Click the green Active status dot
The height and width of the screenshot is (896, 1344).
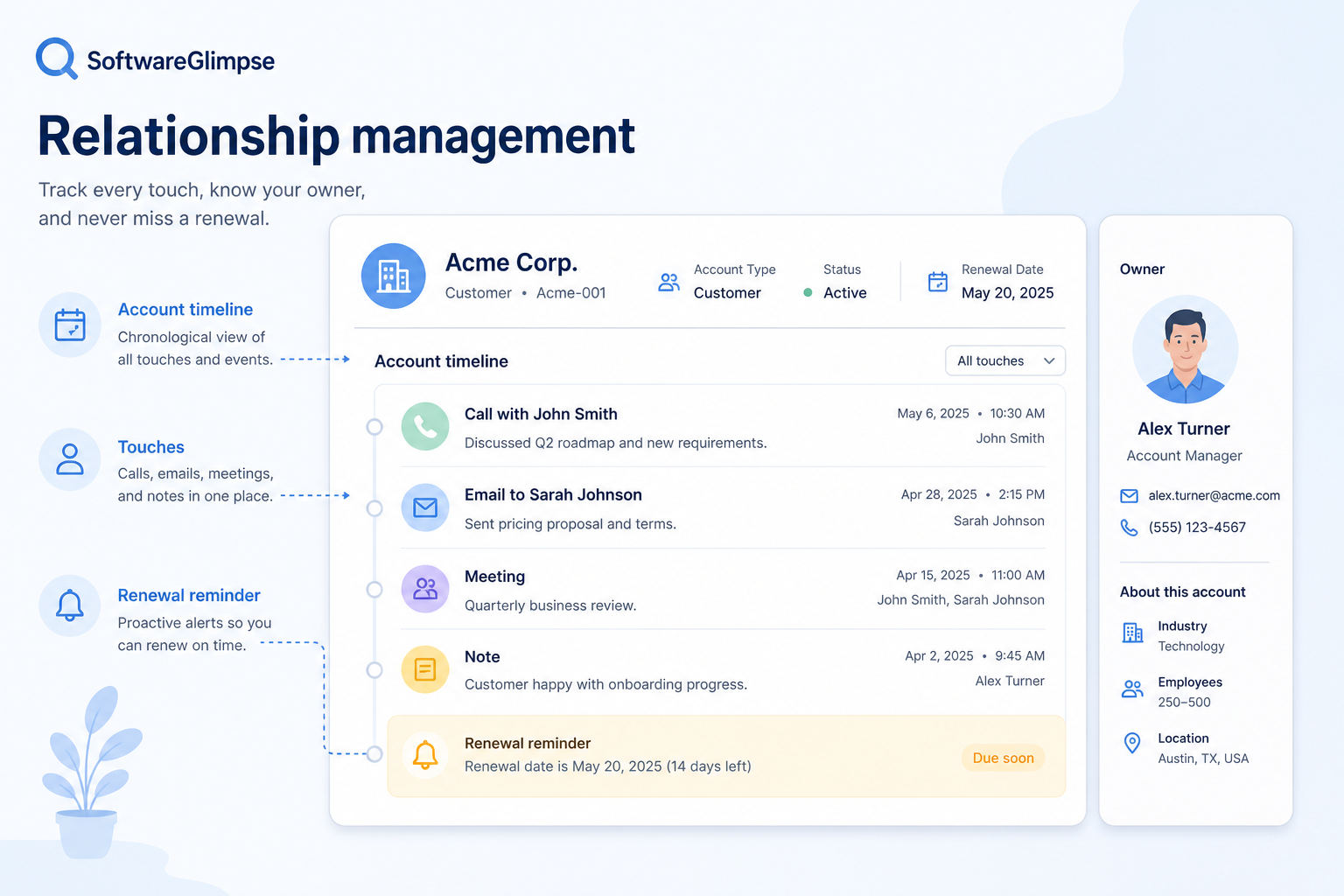(x=808, y=293)
